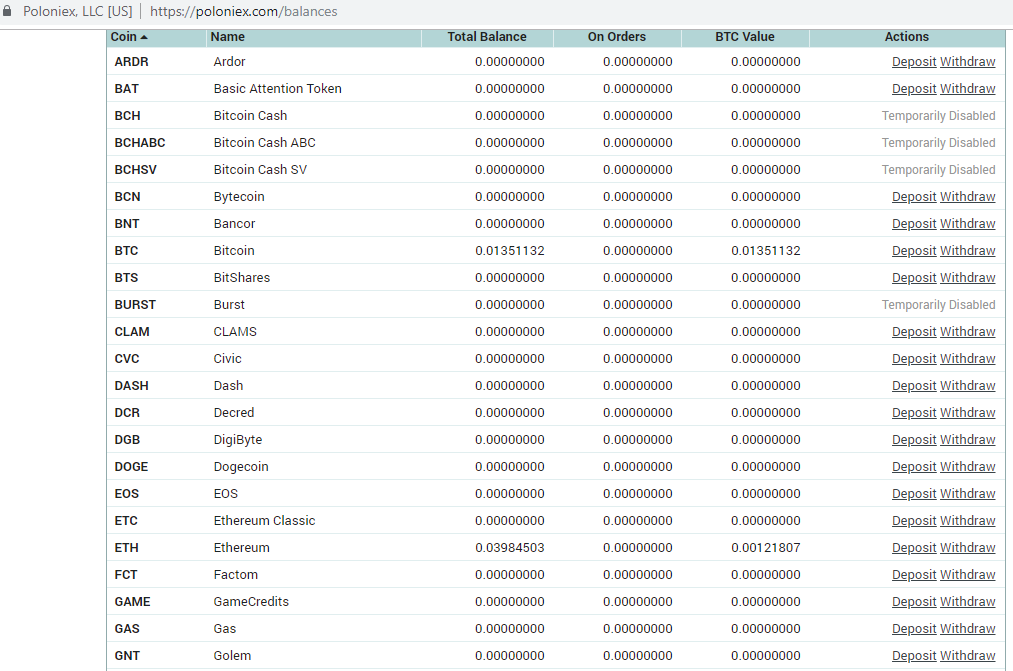
Task: Click the Ethereum Total Balance 0.03984503
Action: coord(510,548)
